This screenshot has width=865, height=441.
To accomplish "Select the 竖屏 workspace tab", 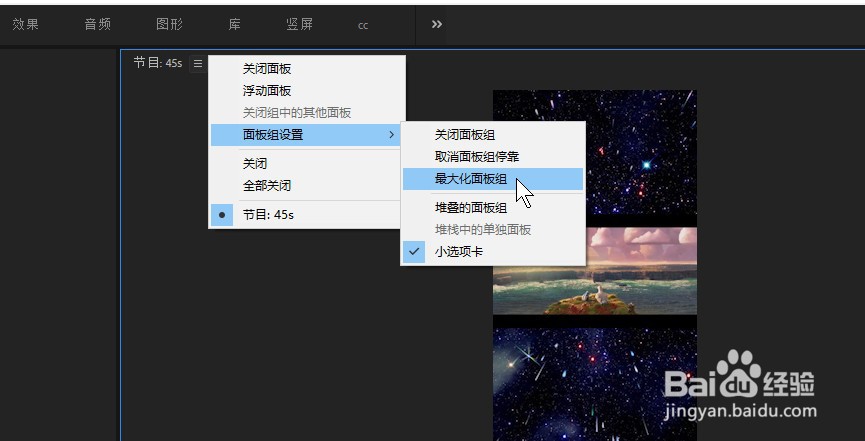I will tap(300, 24).
